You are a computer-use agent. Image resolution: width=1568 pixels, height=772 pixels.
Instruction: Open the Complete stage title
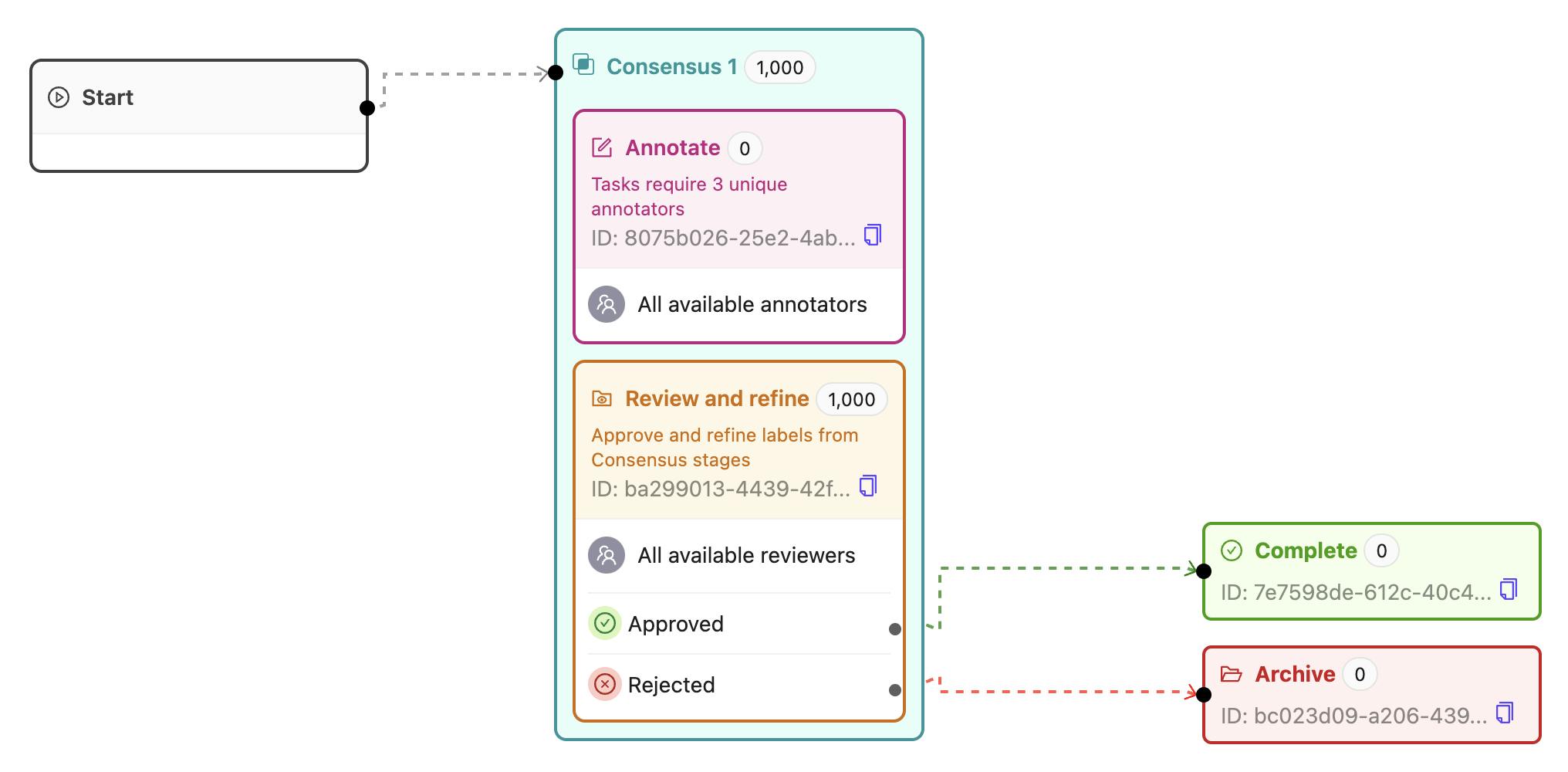pos(1306,550)
